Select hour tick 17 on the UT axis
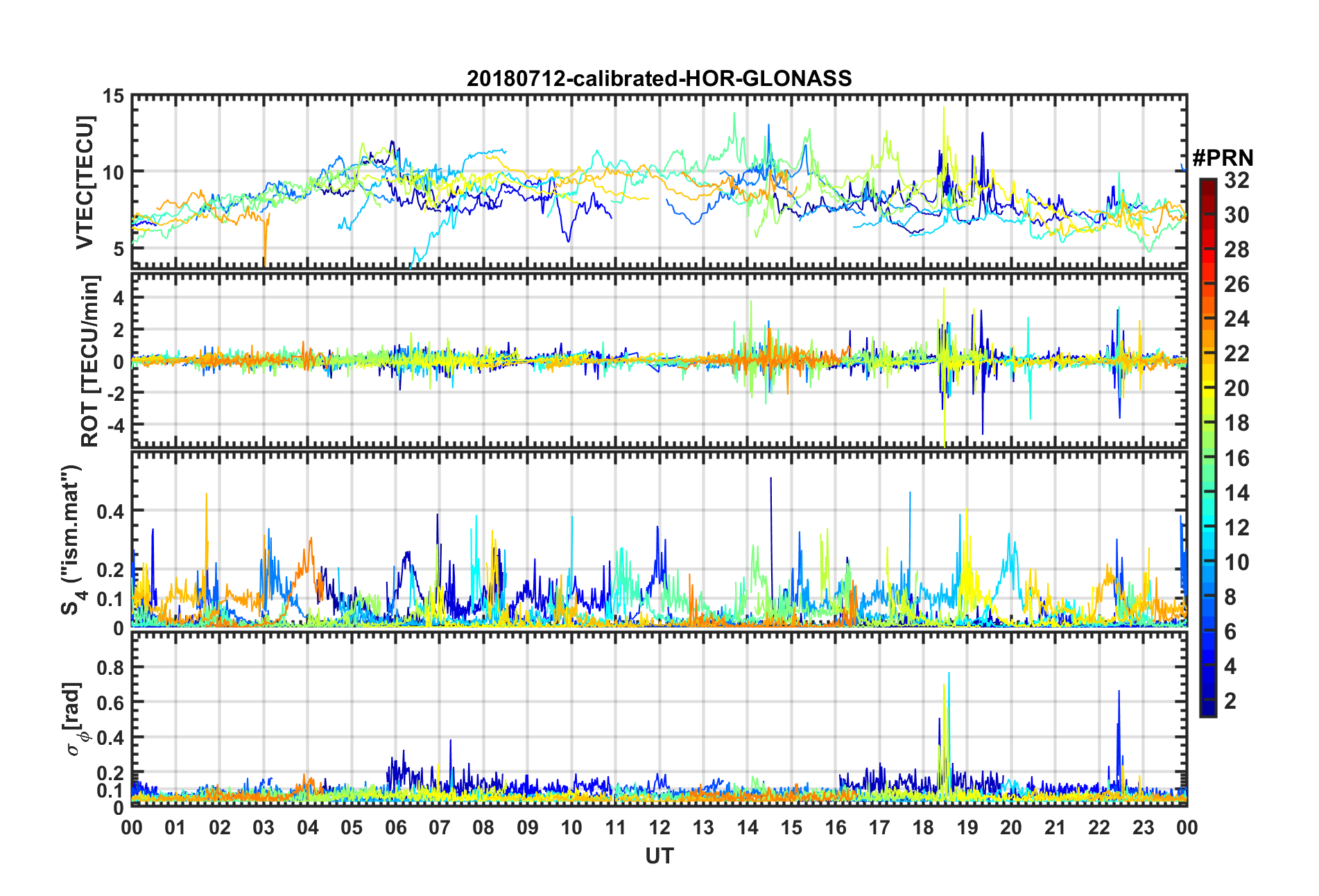Viewport: 1319px width, 896px height. [879, 827]
